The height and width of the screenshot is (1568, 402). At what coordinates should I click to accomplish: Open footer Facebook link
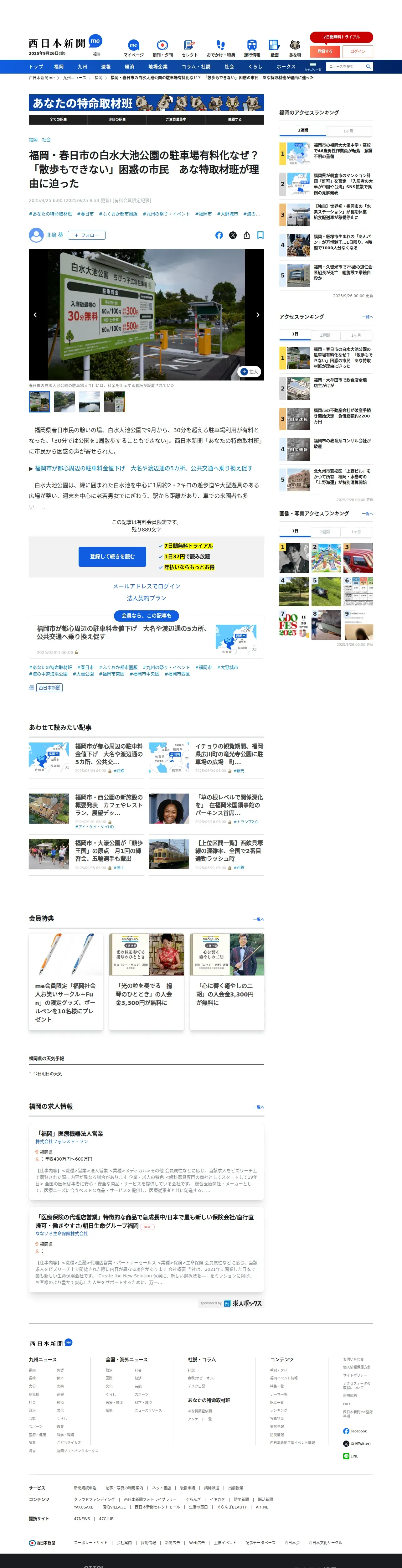point(355,1431)
